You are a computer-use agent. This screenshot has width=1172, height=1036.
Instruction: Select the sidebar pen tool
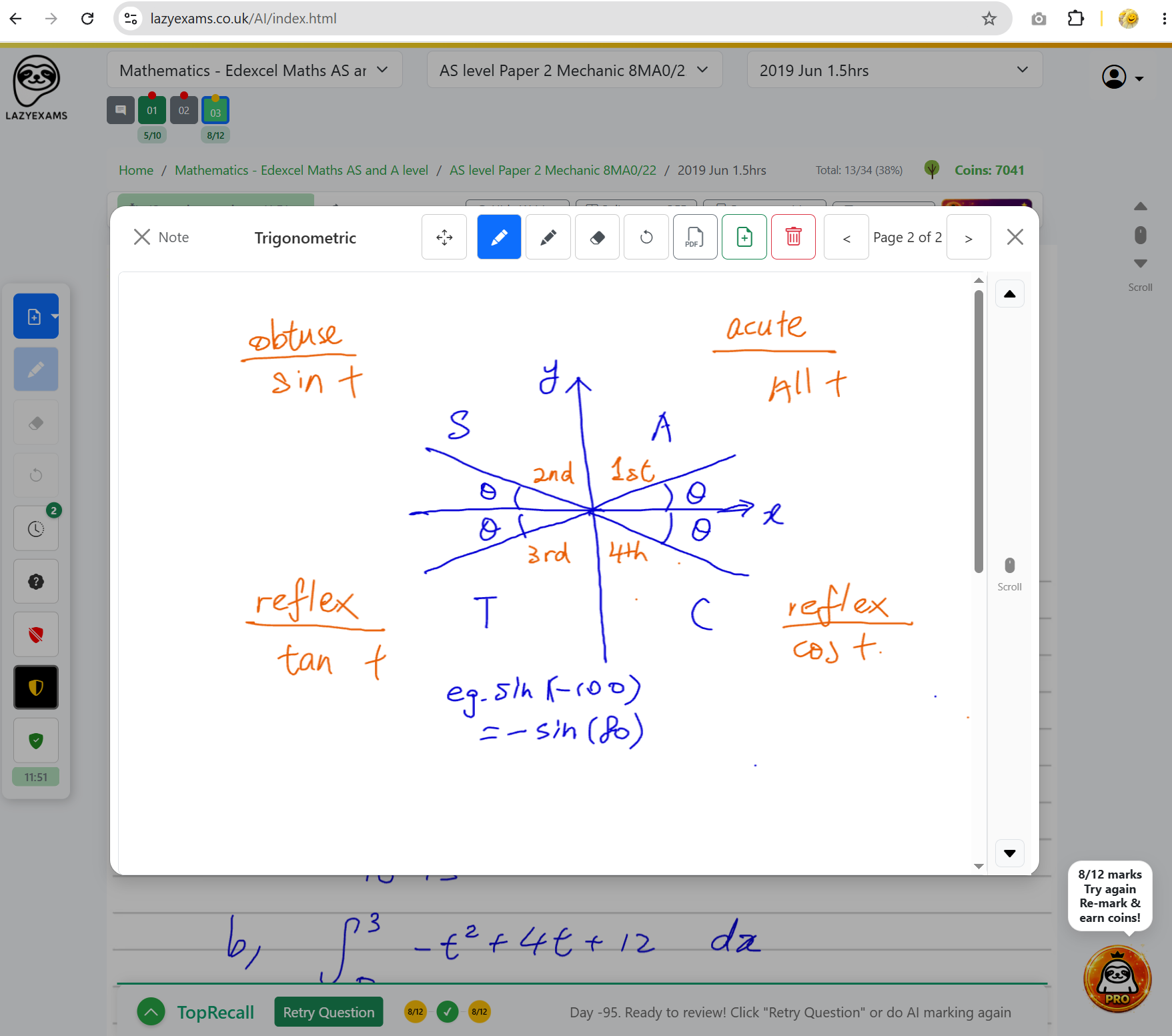pos(36,369)
